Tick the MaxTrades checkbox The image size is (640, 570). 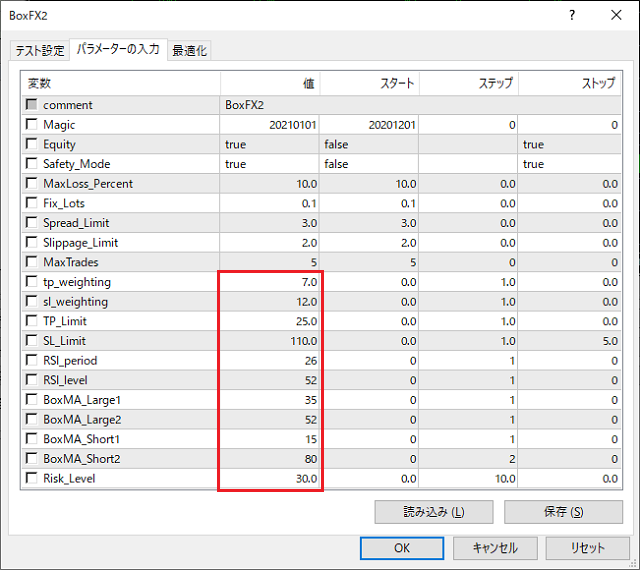pyautogui.click(x=31, y=261)
